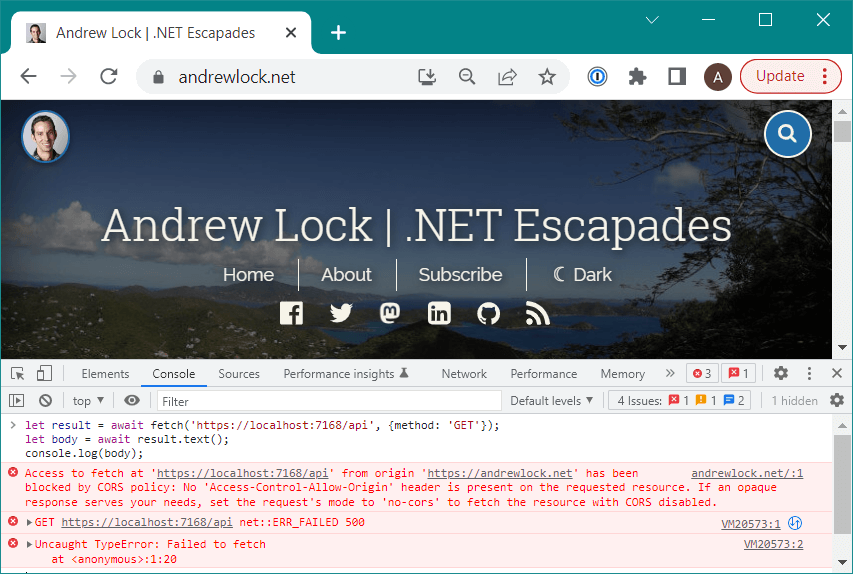
Task: Open the andrewlock.net/:1 source link
Action: [747, 473]
